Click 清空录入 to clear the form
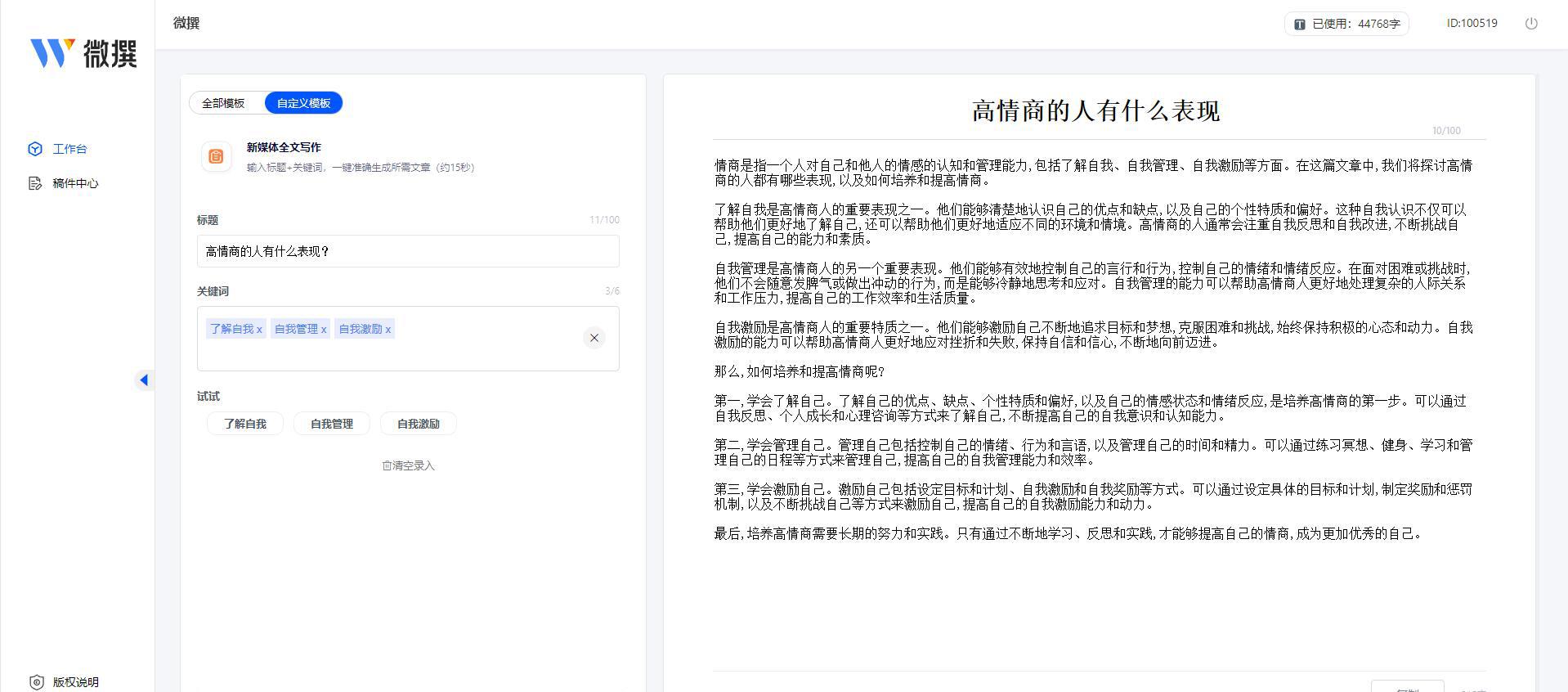Viewport: 1568px width, 692px height. 408,465
